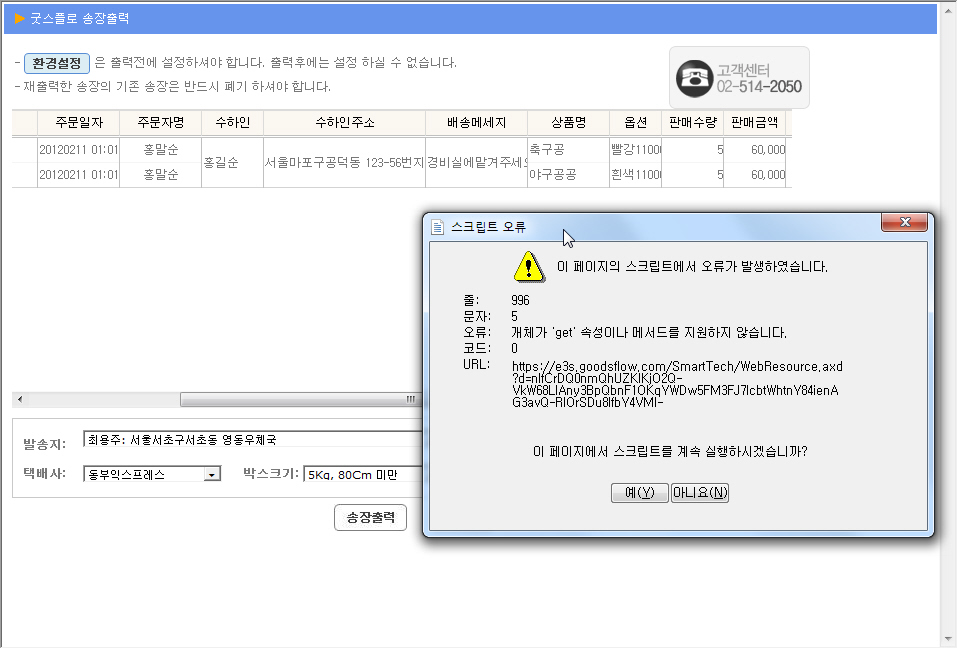
Task: Click the document icon in the dialog title bar
Action: coord(437,227)
